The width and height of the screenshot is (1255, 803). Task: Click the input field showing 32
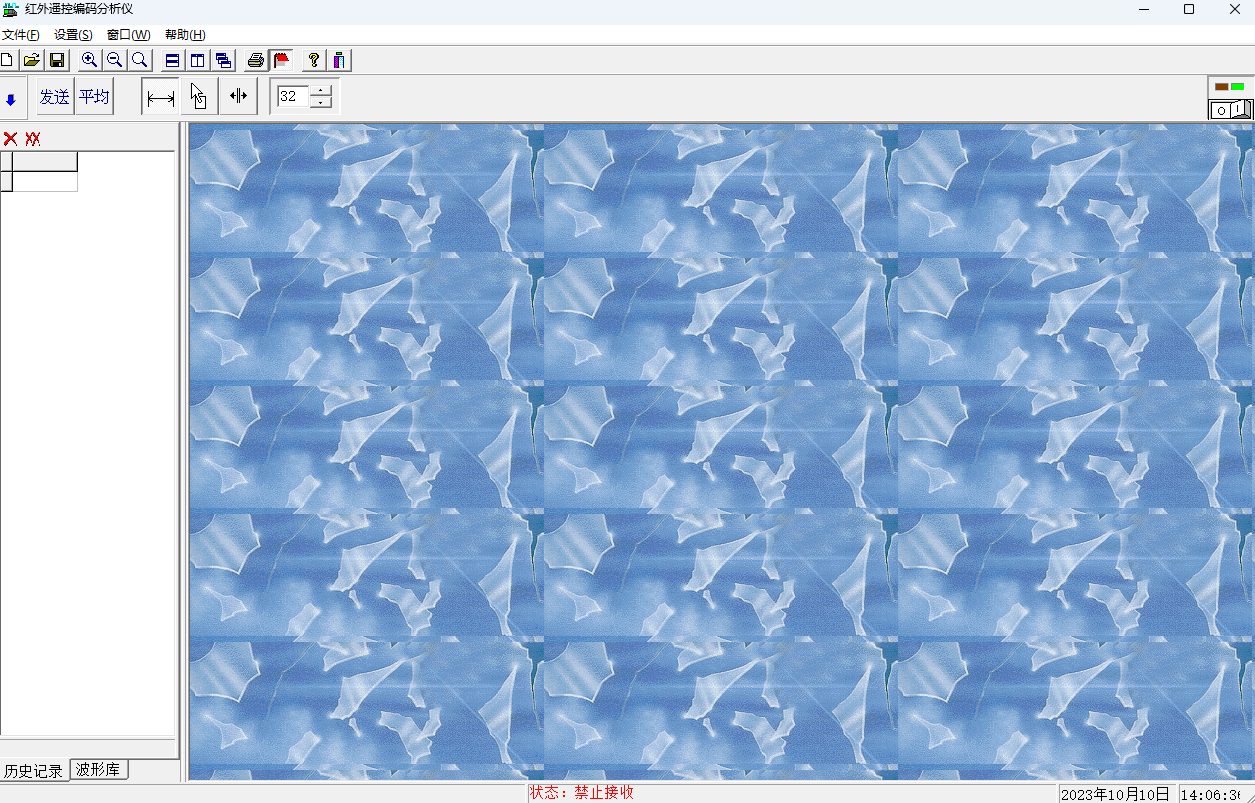click(x=294, y=97)
